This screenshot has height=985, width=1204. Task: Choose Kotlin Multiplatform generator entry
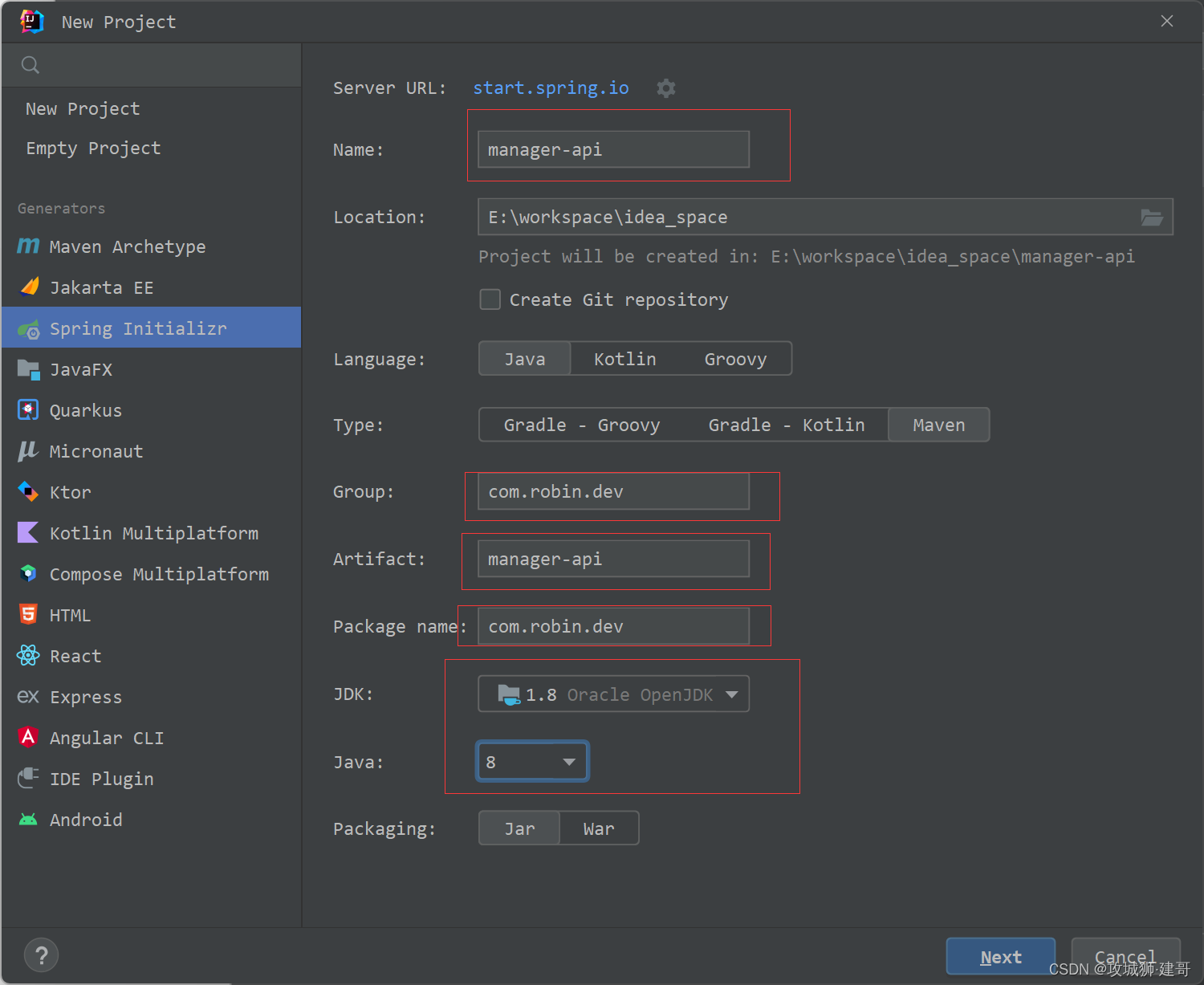point(151,532)
